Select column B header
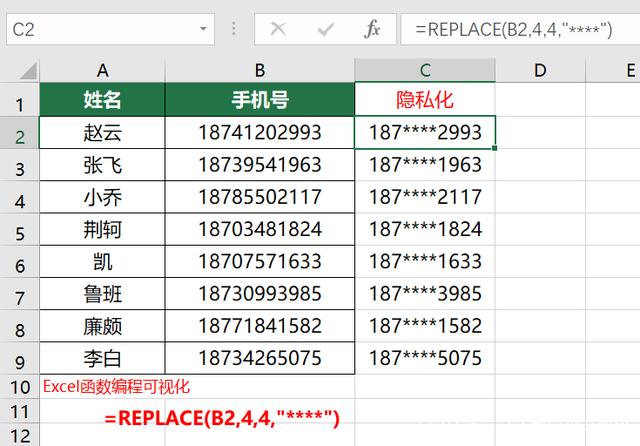Screen dimensions: 640x446 tap(259, 70)
